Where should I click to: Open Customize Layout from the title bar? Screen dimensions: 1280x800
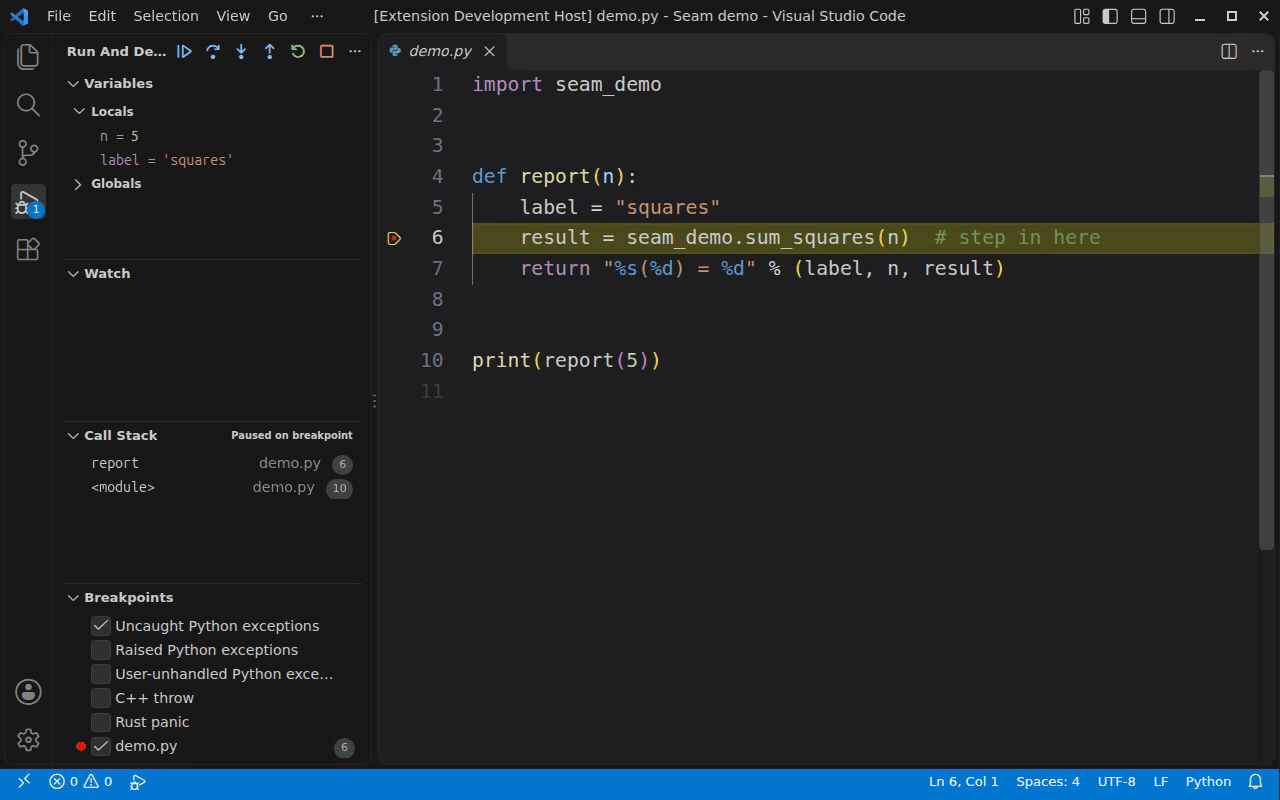pyautogui.click(x=1082, y=16)
